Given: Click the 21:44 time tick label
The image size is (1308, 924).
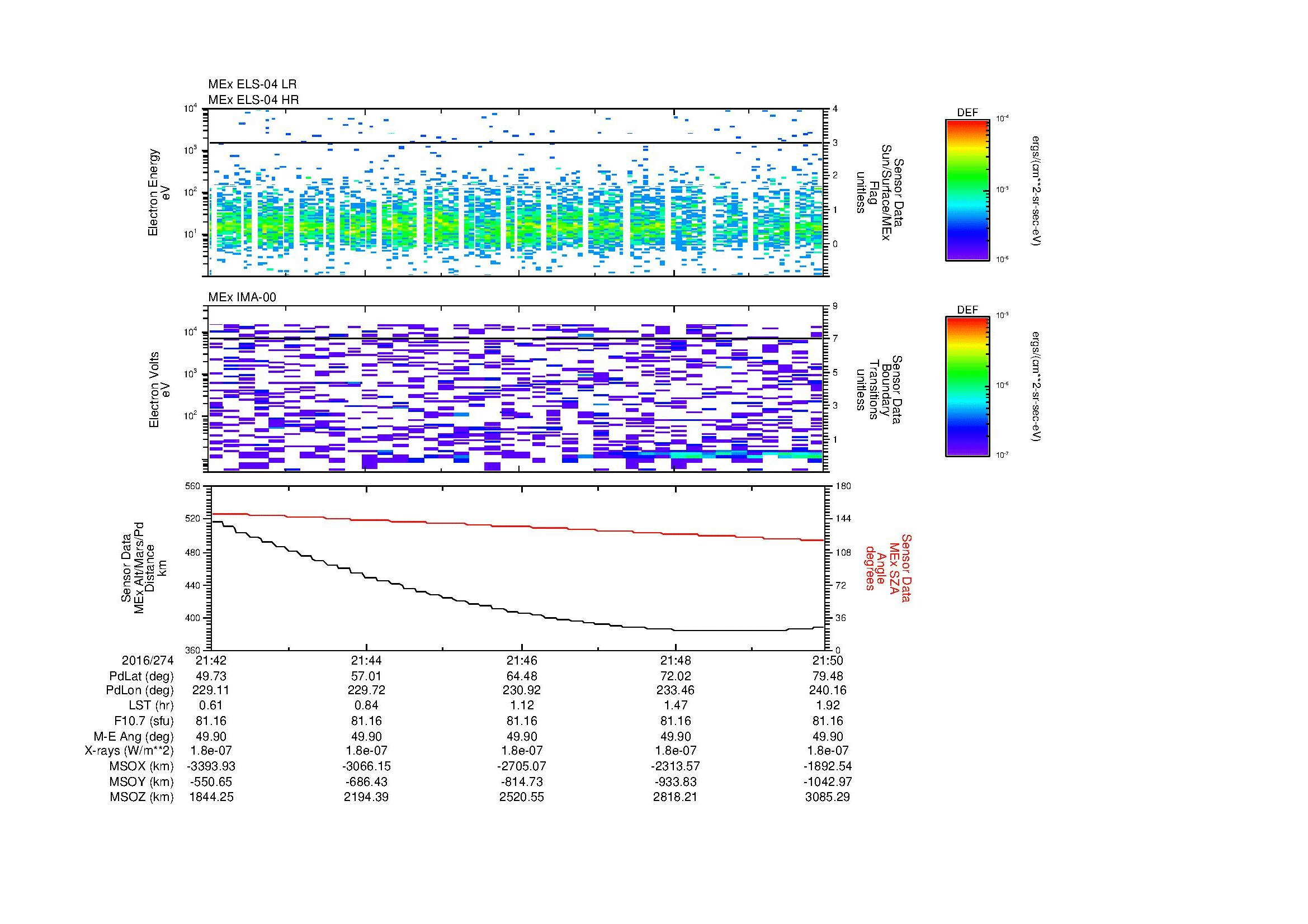Looking at the screenshot, I should coord(366,661).
